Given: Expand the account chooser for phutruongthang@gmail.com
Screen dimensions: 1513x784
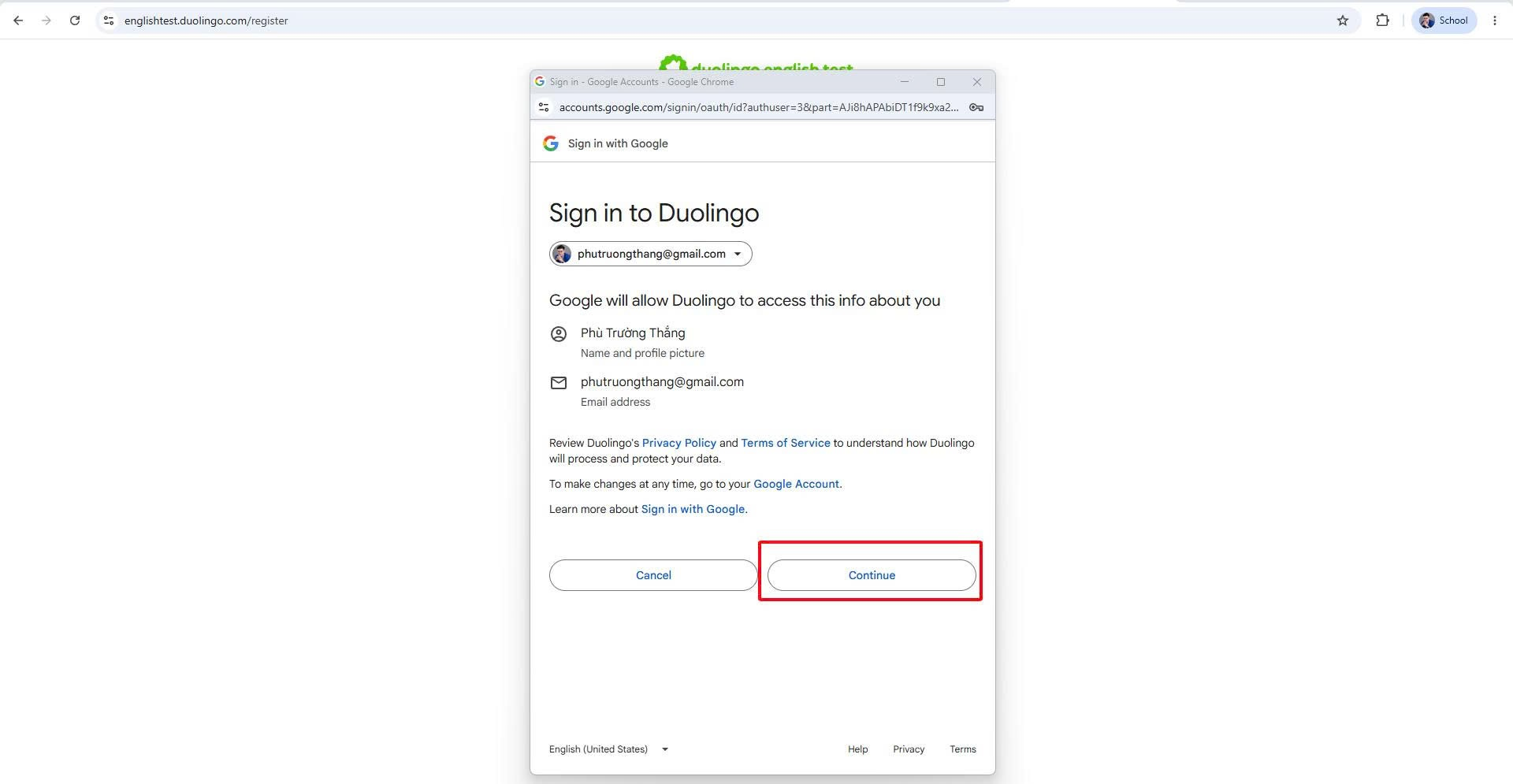Looking at the screenshot, I should click(651, 254).
